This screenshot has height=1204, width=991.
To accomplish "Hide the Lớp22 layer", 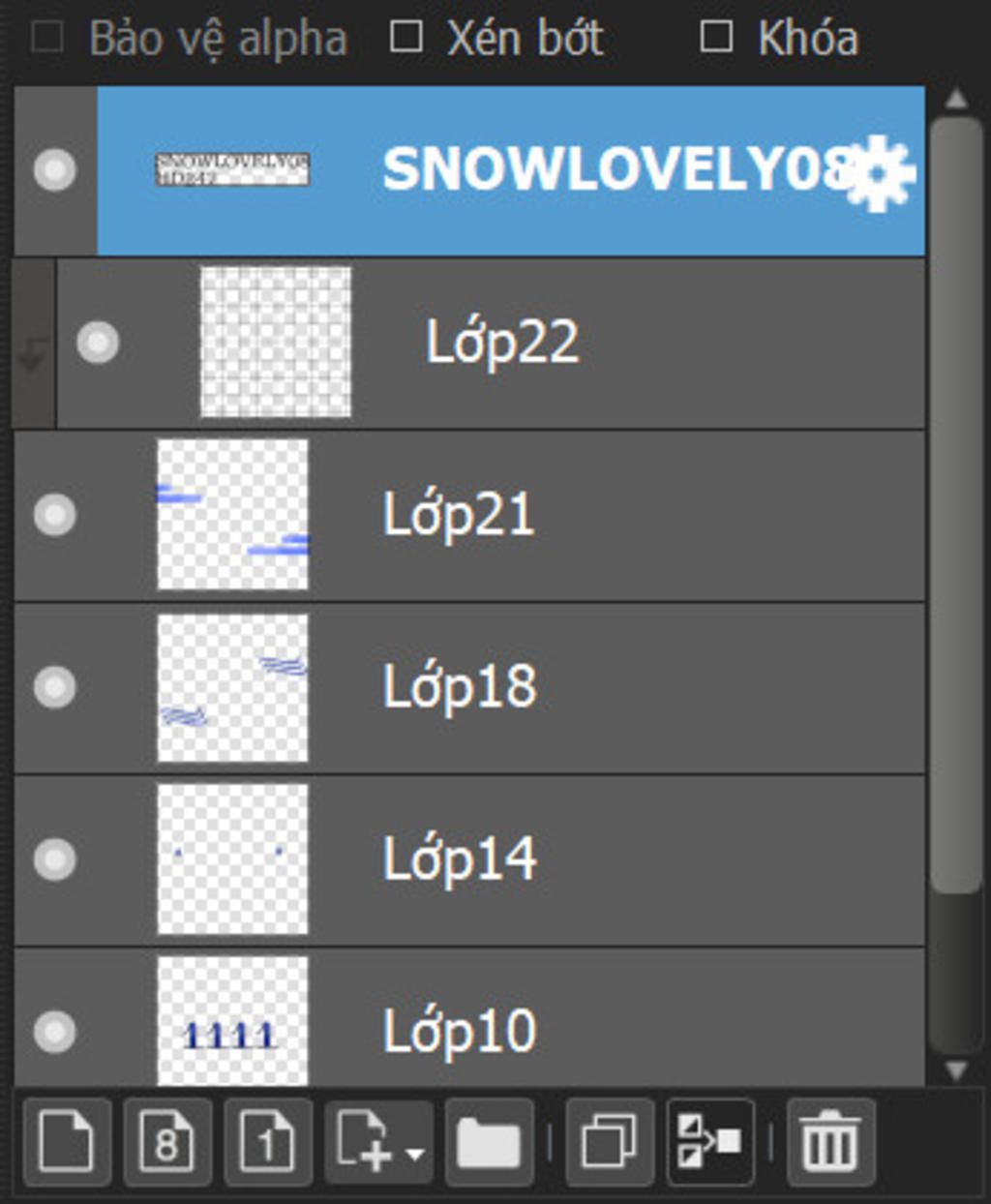I will (98, 343).
